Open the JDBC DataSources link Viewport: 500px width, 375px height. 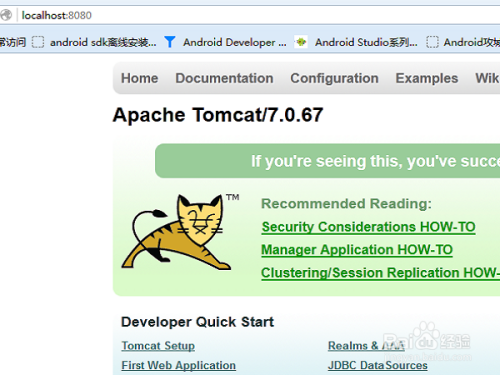(x=377, y=365)
